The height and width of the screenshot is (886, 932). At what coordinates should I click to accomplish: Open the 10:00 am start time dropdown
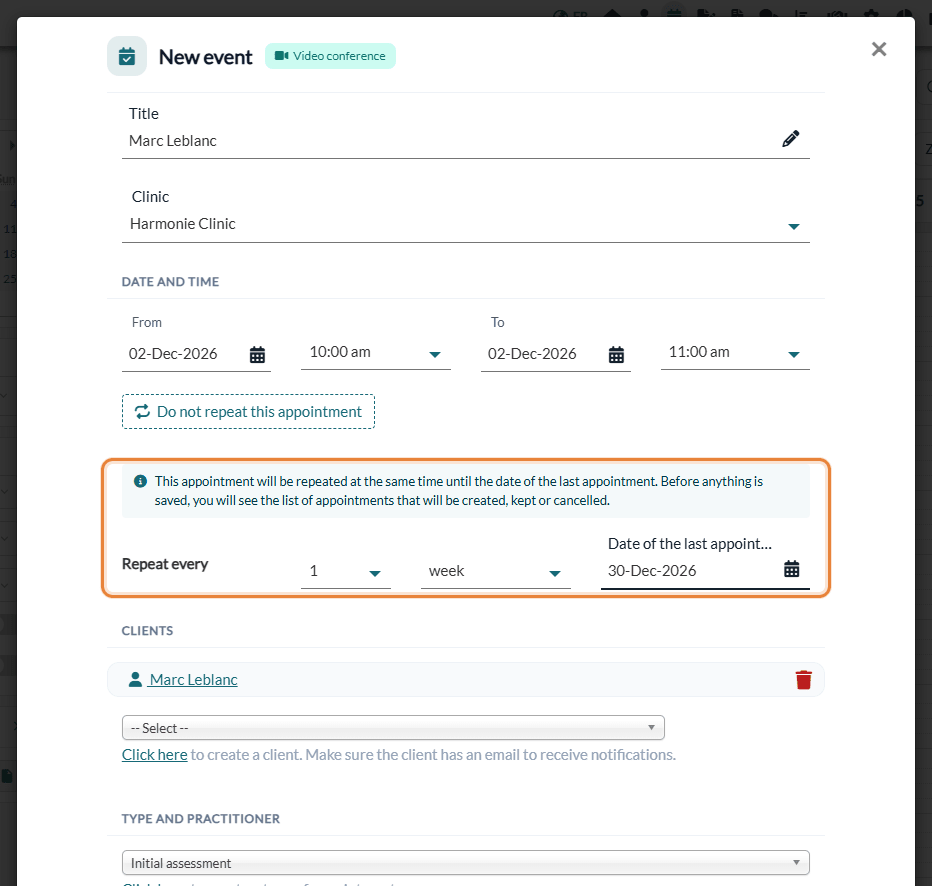(376, 353)
